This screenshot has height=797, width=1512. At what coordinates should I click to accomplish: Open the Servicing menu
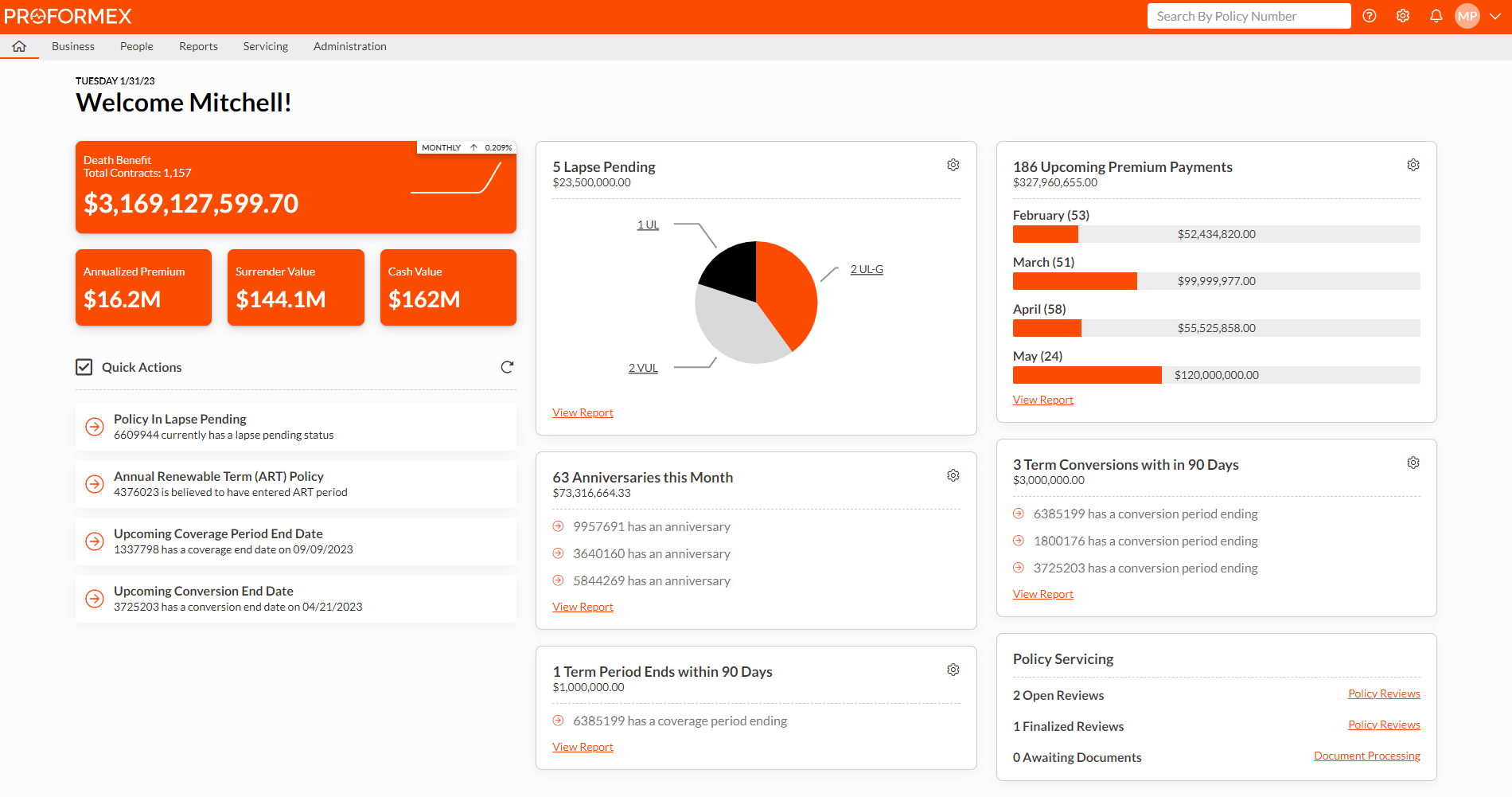click(x=266, y=46)
